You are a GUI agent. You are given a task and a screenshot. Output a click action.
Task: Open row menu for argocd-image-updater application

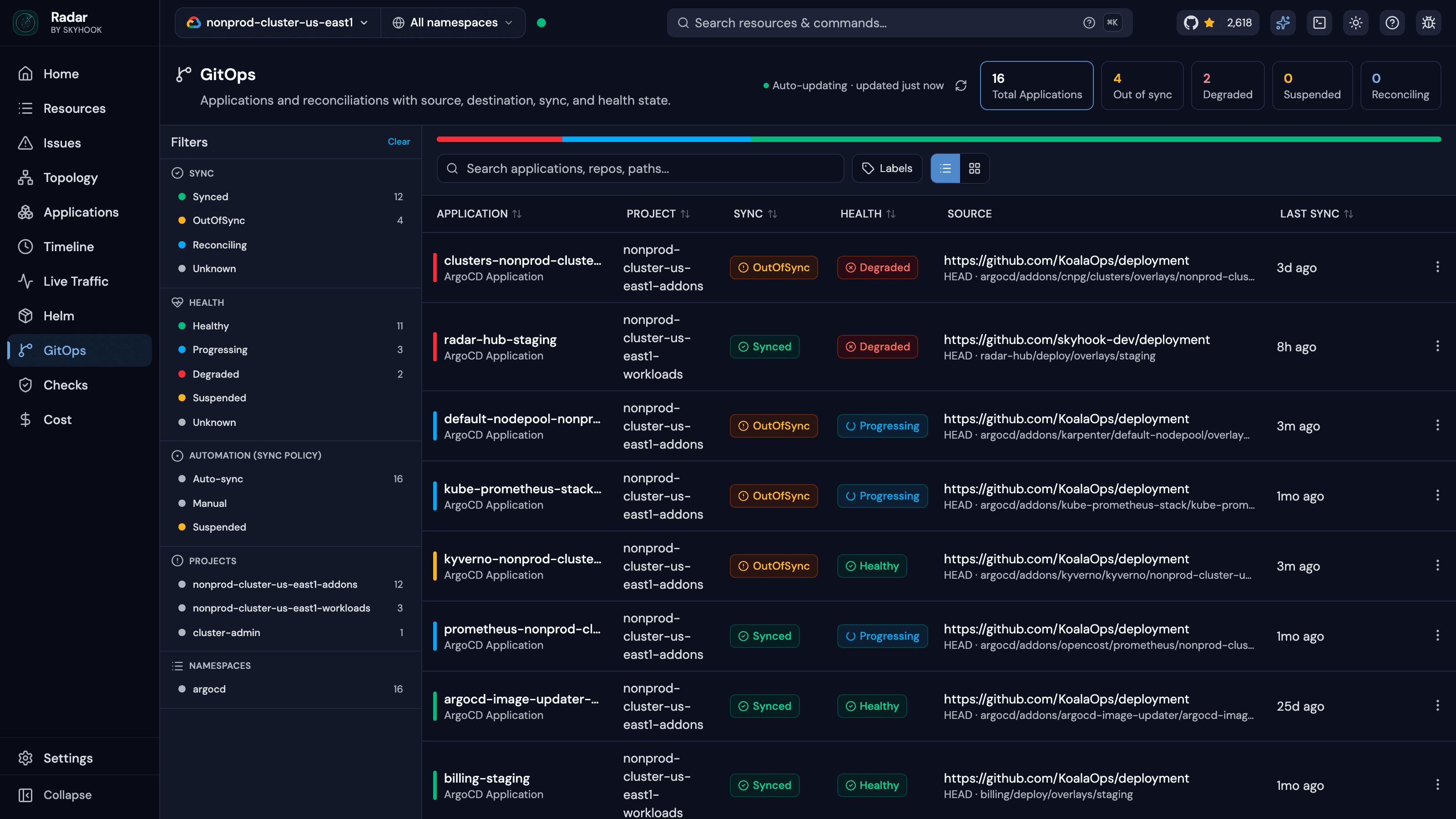point(1437,705)
